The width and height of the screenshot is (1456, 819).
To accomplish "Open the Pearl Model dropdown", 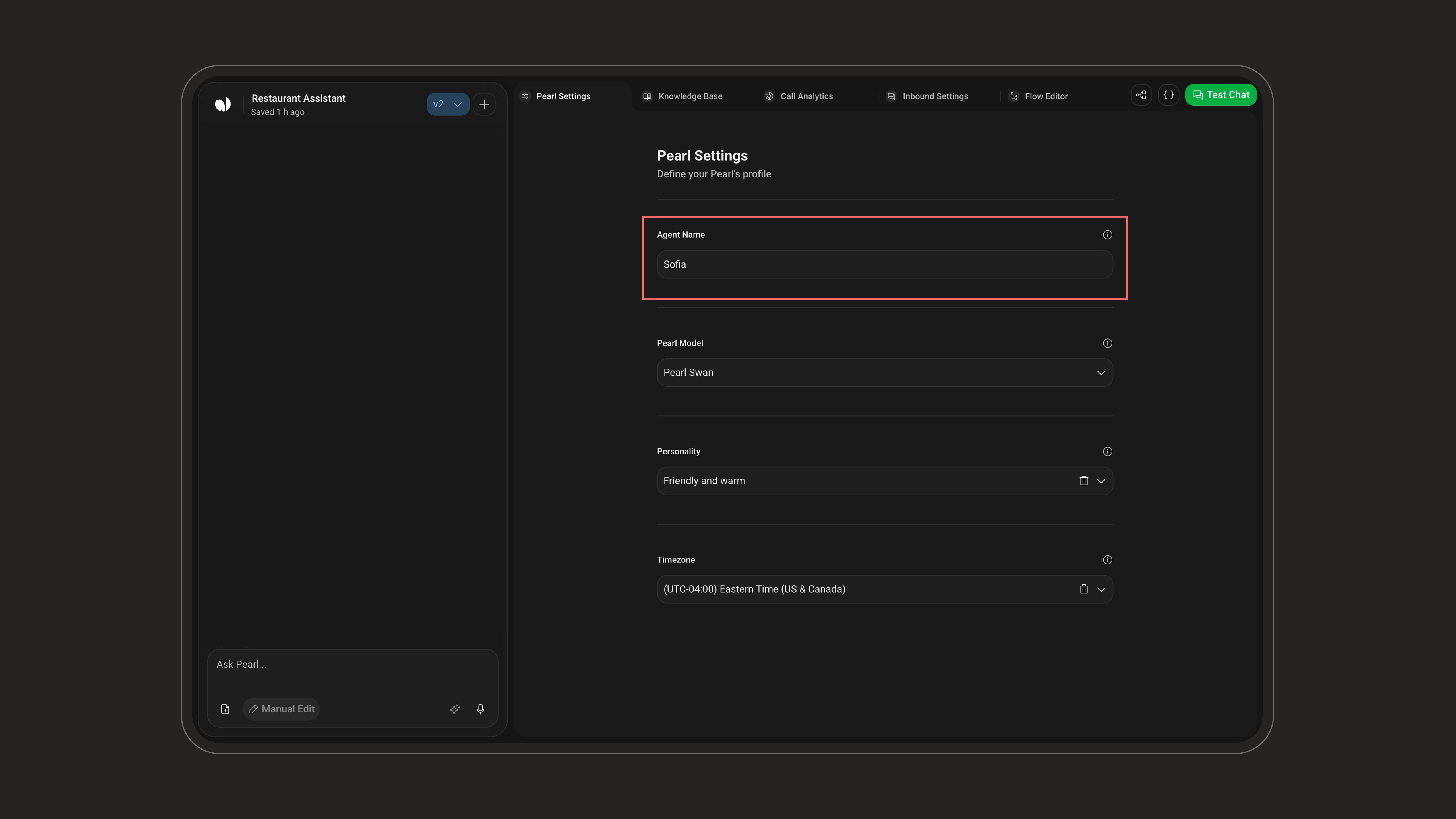I will tap(885, 373).
